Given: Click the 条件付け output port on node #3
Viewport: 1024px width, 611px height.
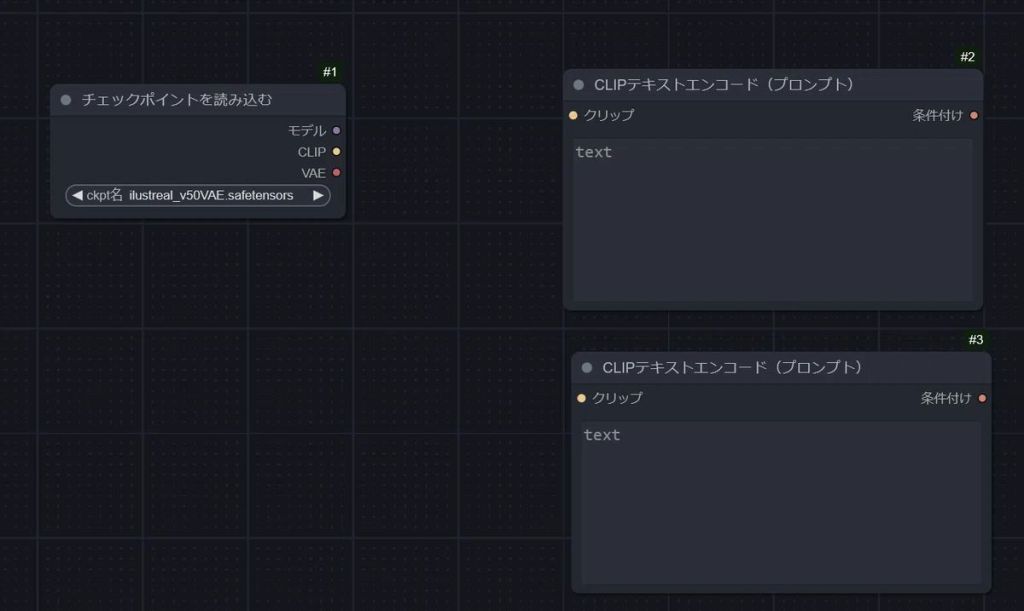Looking at the screenshot, I should click(x=982, y=398).
